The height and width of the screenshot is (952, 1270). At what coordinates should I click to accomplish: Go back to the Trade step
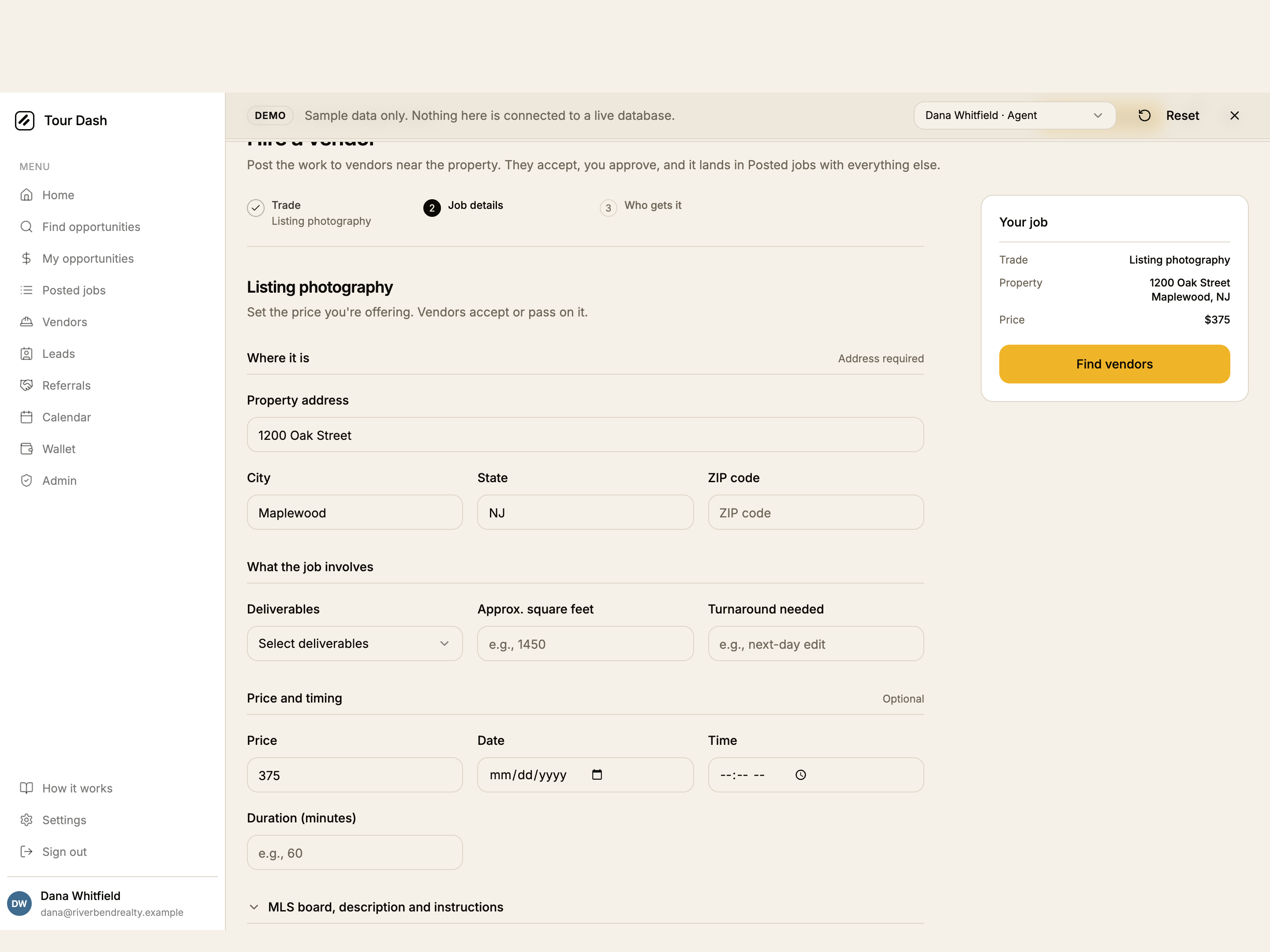[309, 213]
